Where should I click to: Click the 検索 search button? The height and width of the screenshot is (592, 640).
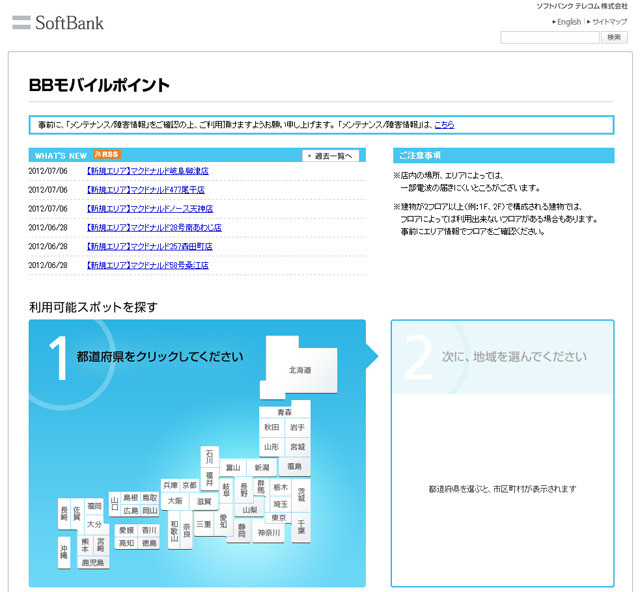tap(614, 37)
